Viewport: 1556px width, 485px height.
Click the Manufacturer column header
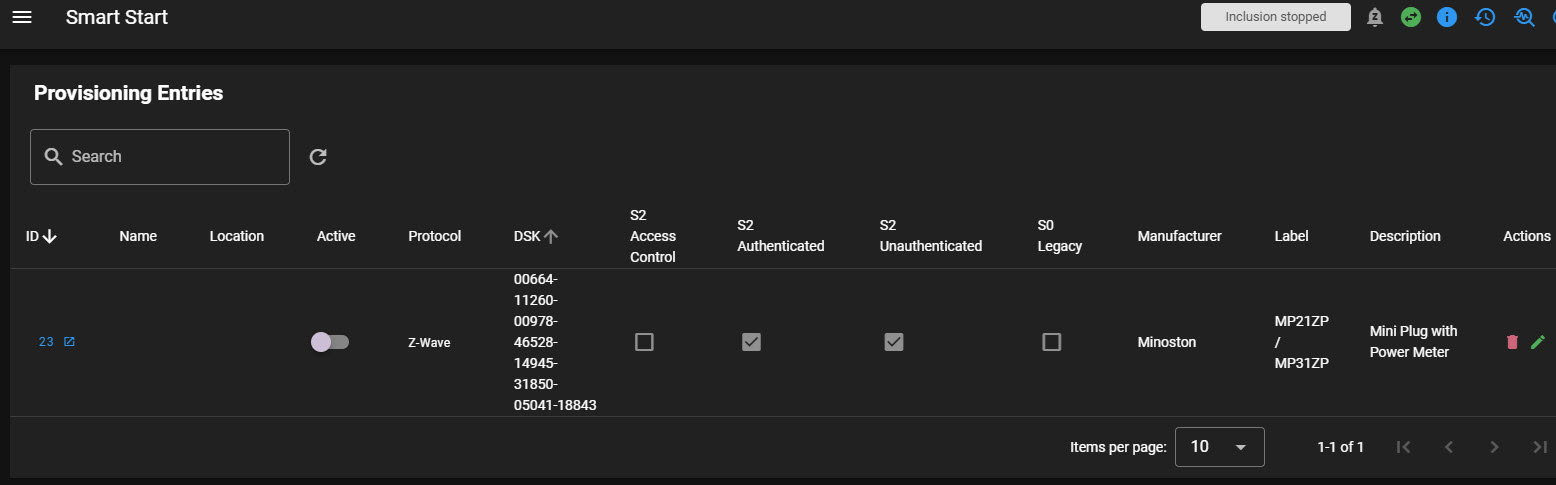pyautogui.click(x=1179, y=236)
